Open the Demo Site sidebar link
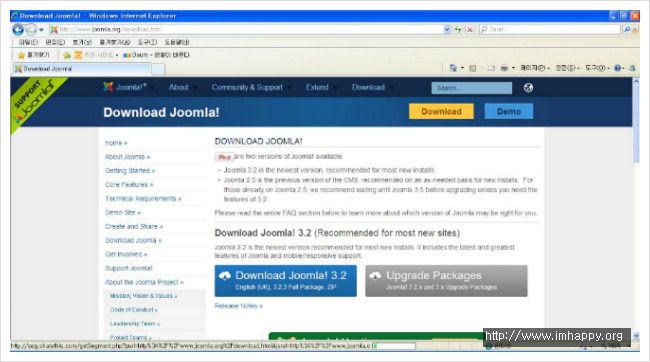650x362 pixels. [123, 212]
